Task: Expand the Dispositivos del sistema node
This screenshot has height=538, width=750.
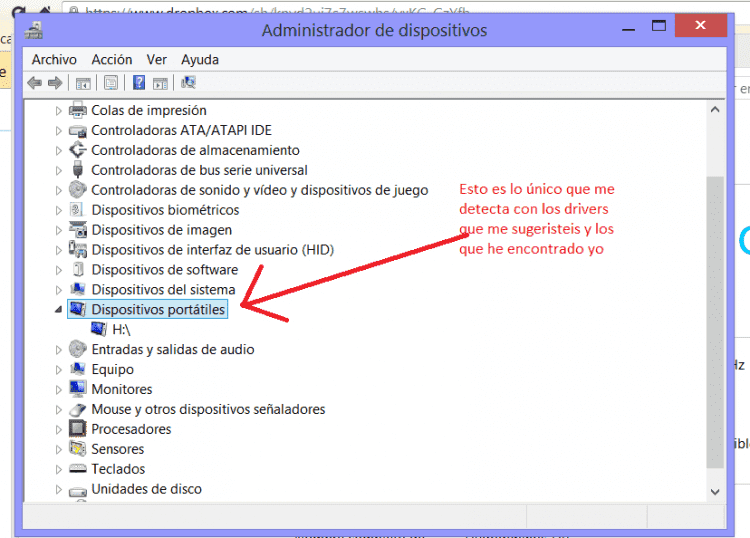Action: click(58, 290)
